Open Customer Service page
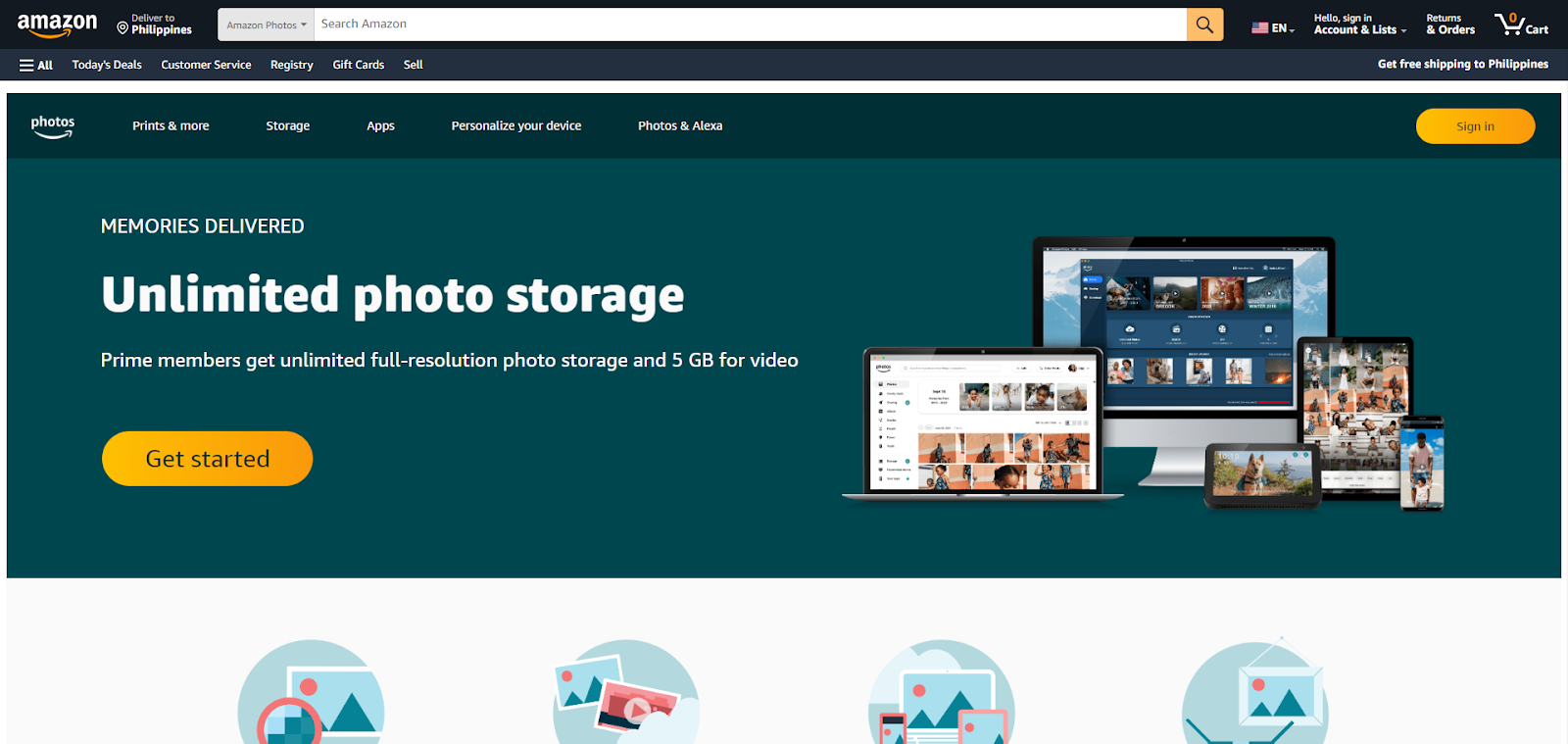This screenshot has width=1568, height=744. [x=206, y=65]
